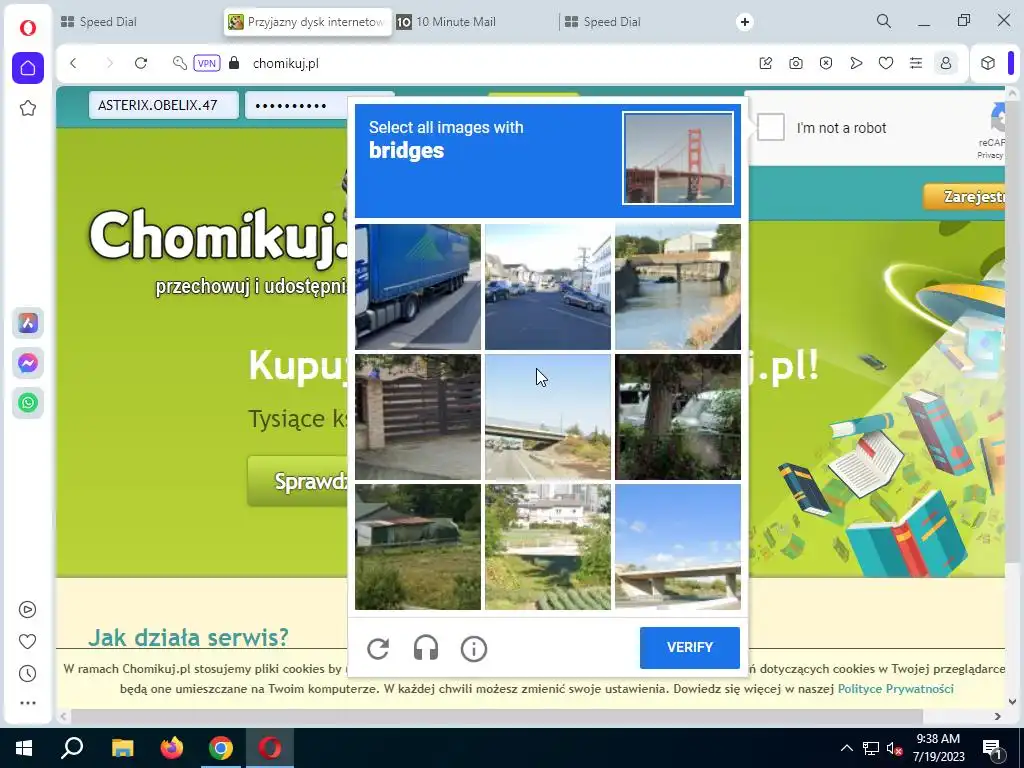Open sidebar heart pinboards icon

tap(27, 642)
